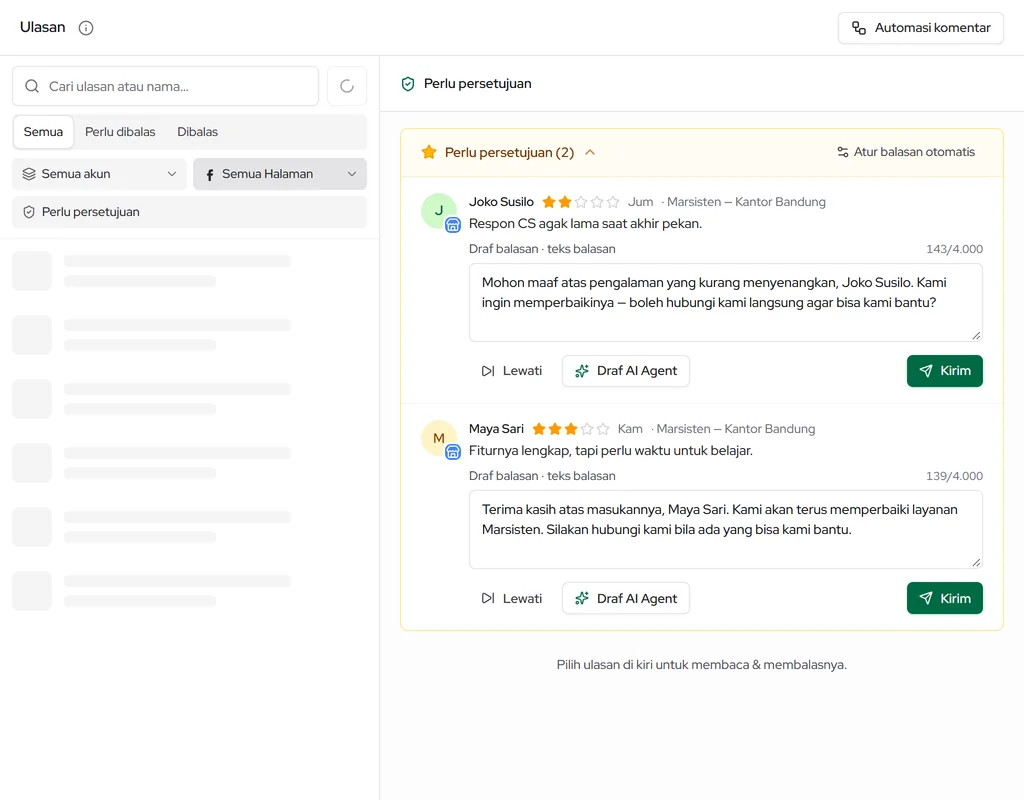Focus the Cari ulasan atau nama search field

click(165, 86)
